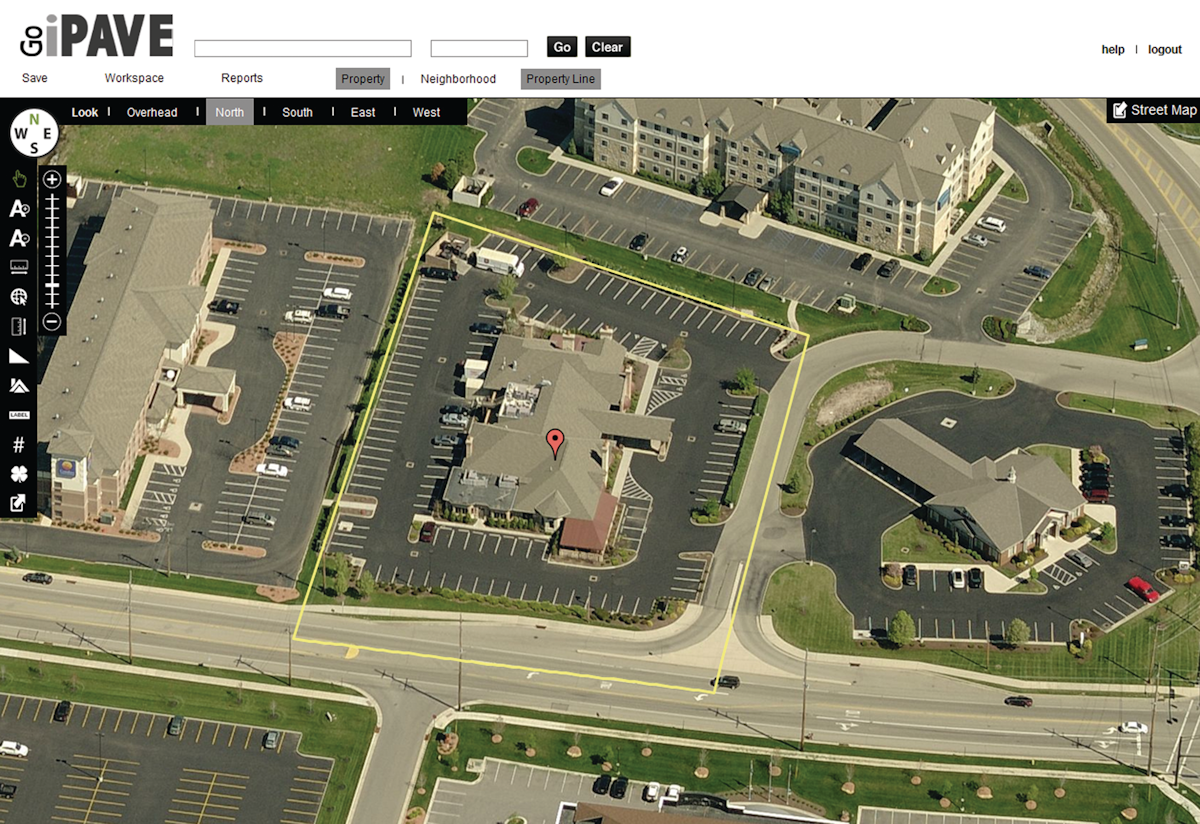Image resolution: width=1200 pixels, height=824 pixels.
Task: Select the first text search magnifier tool
Action: tap(18, 209)
